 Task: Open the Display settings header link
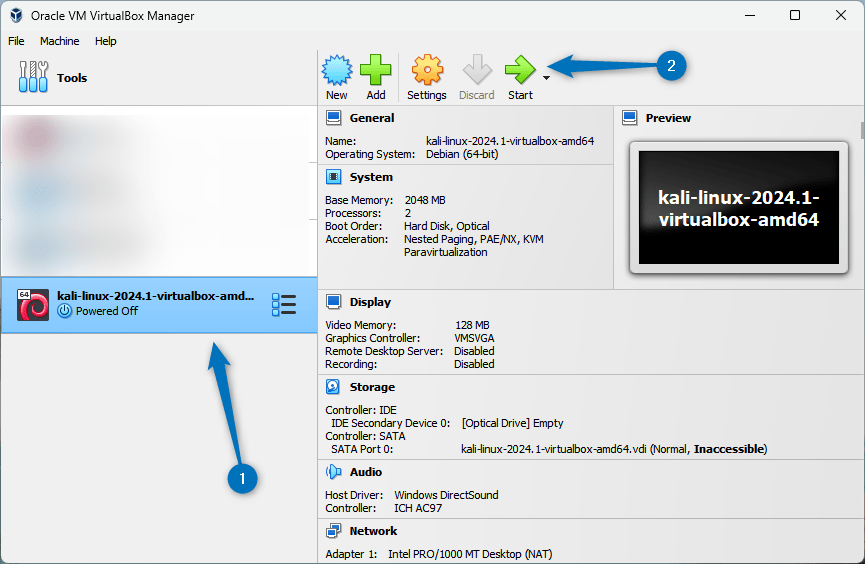tap(370, 302)
